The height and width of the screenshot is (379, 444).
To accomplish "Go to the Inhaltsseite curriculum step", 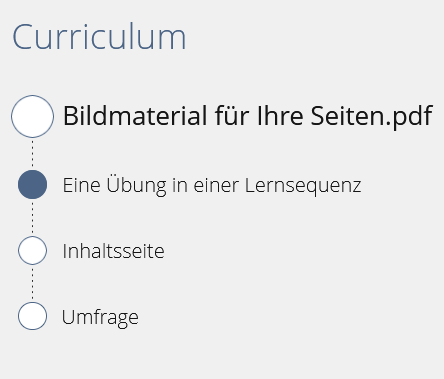I will coord(113,251).
